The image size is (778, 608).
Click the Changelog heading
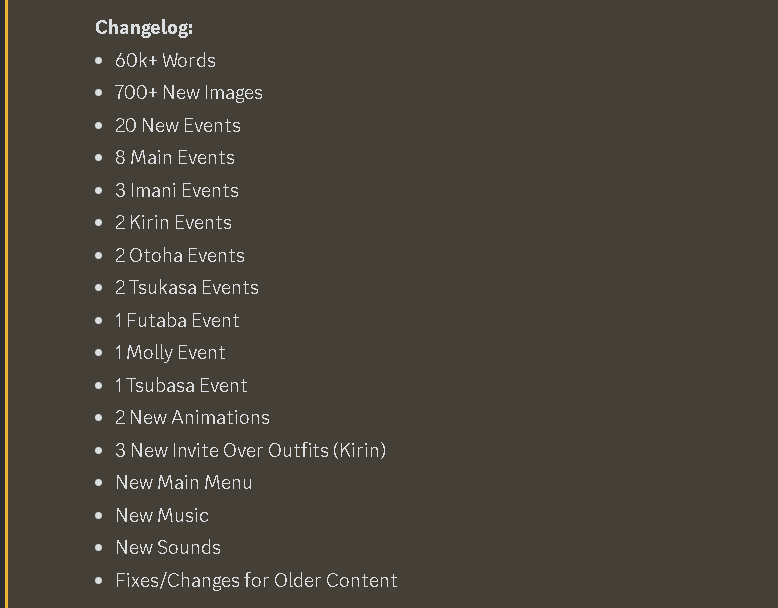pos(144,27)
